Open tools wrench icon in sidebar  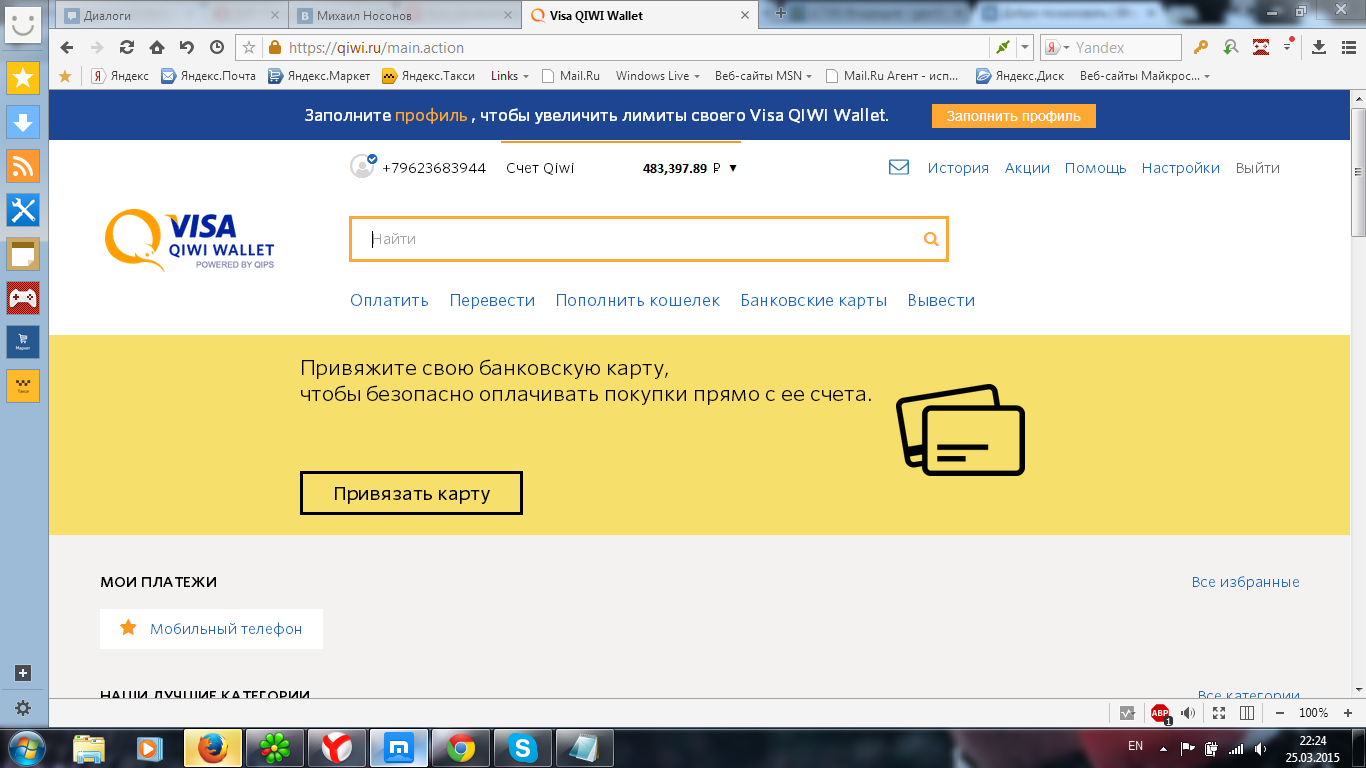point(23,210)
